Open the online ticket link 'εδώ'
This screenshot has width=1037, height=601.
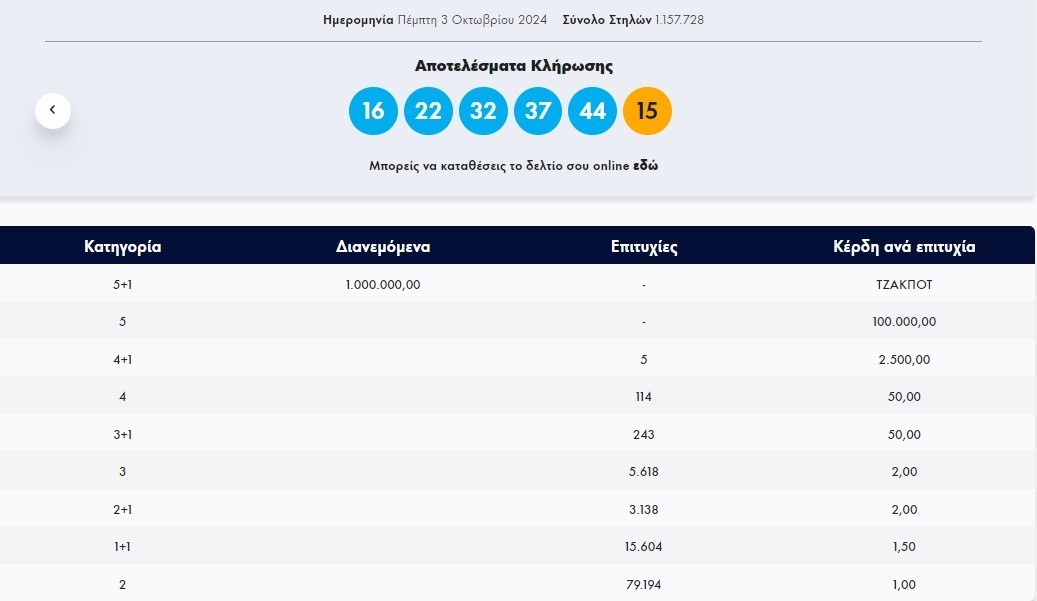pos(645,166)
